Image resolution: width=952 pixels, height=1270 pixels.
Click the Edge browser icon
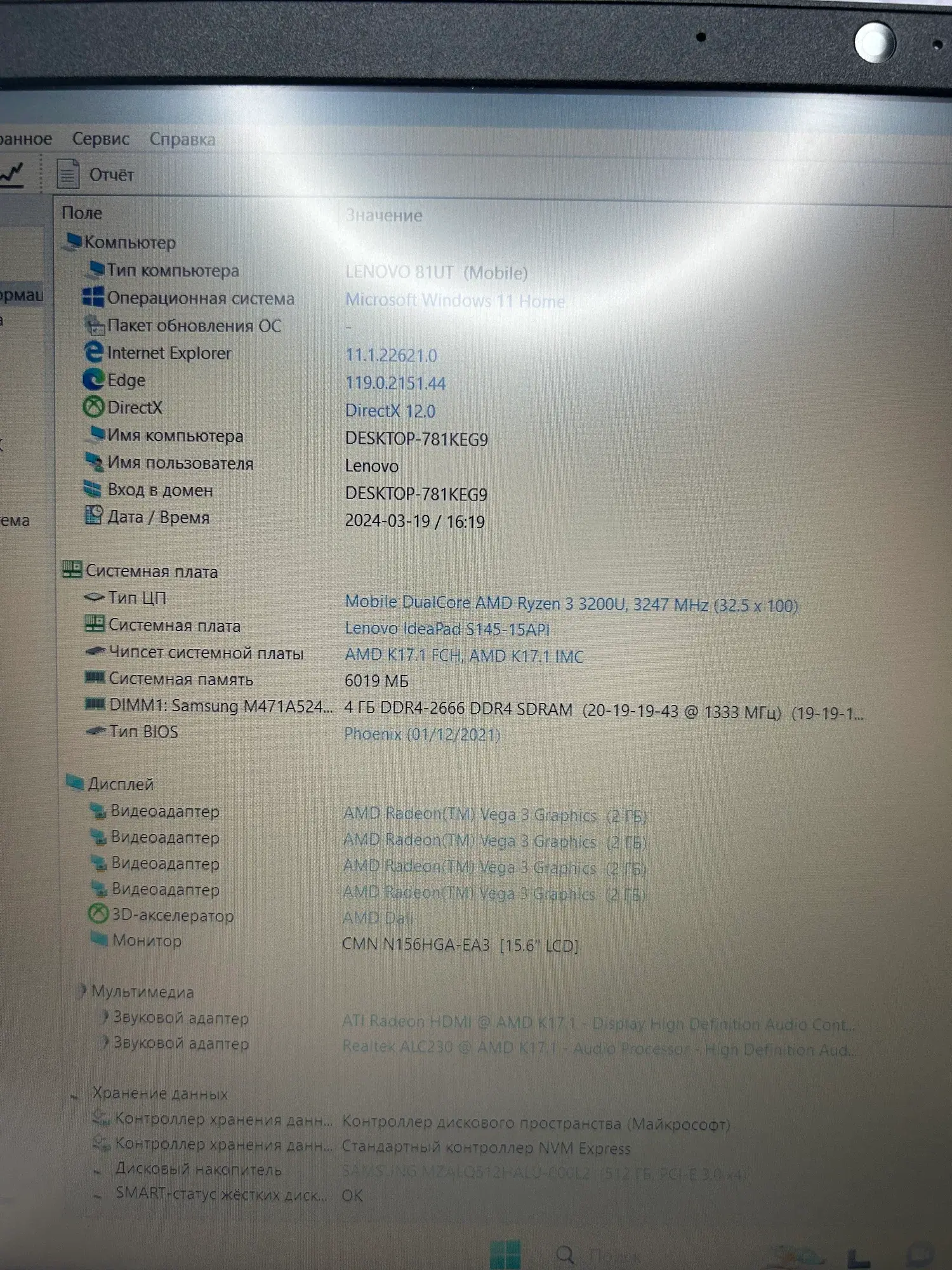[94, 379]
